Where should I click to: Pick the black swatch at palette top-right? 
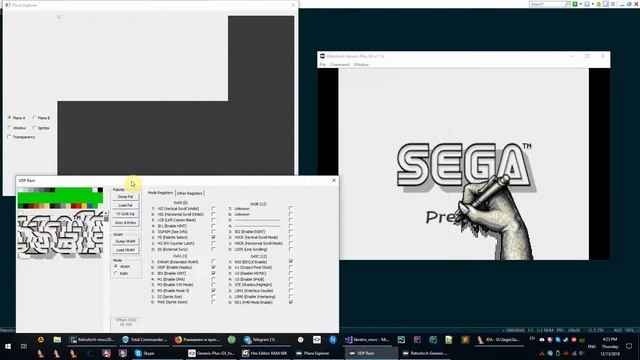[100, 190]
